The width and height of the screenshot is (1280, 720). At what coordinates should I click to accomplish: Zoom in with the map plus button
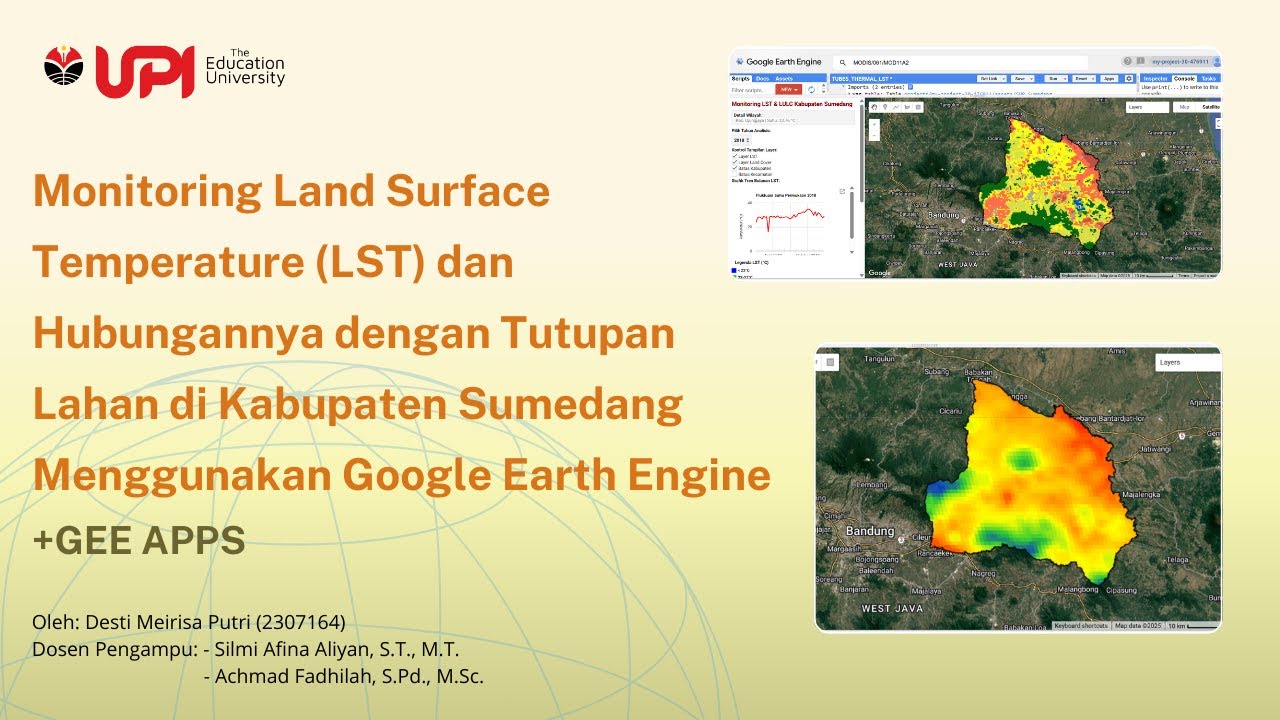[x=874, y=125]
